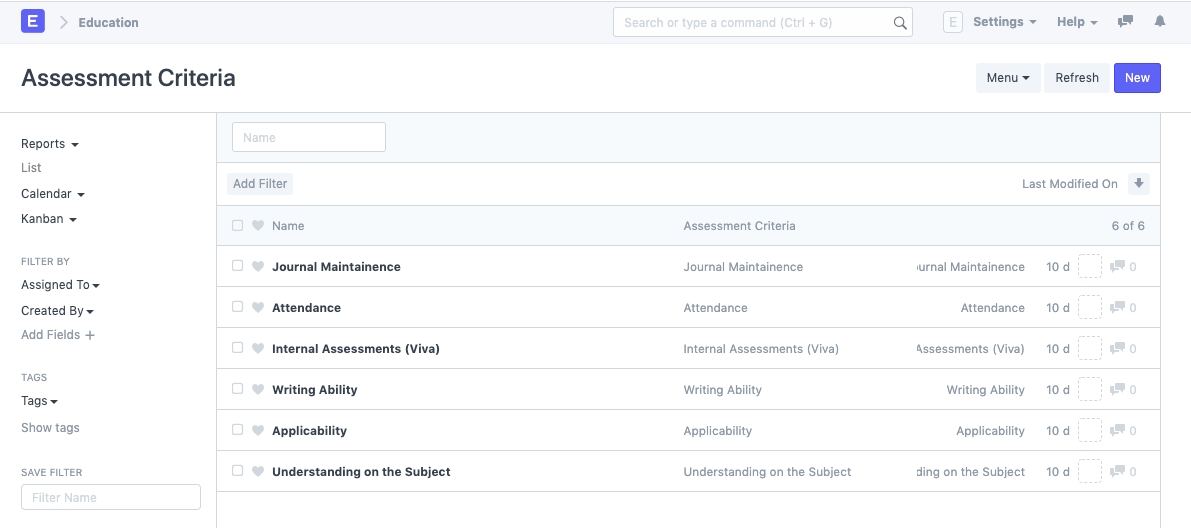Check the Internal Assessments (Viva) checkbox
The image size is (1191, 528).
(x=237, y=348)
